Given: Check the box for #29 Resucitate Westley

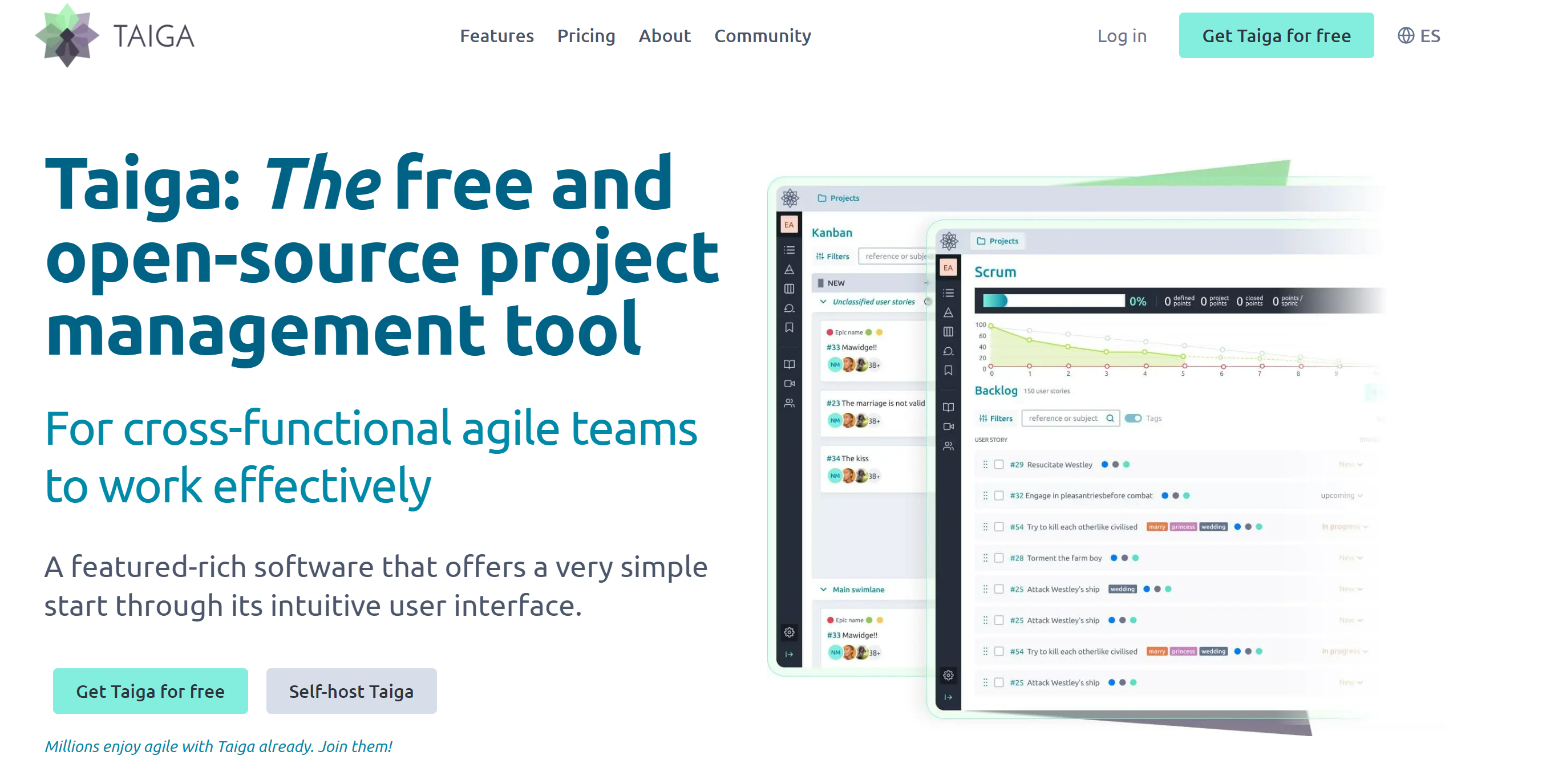Looking at the screenshot, I should tap(999, 465).
